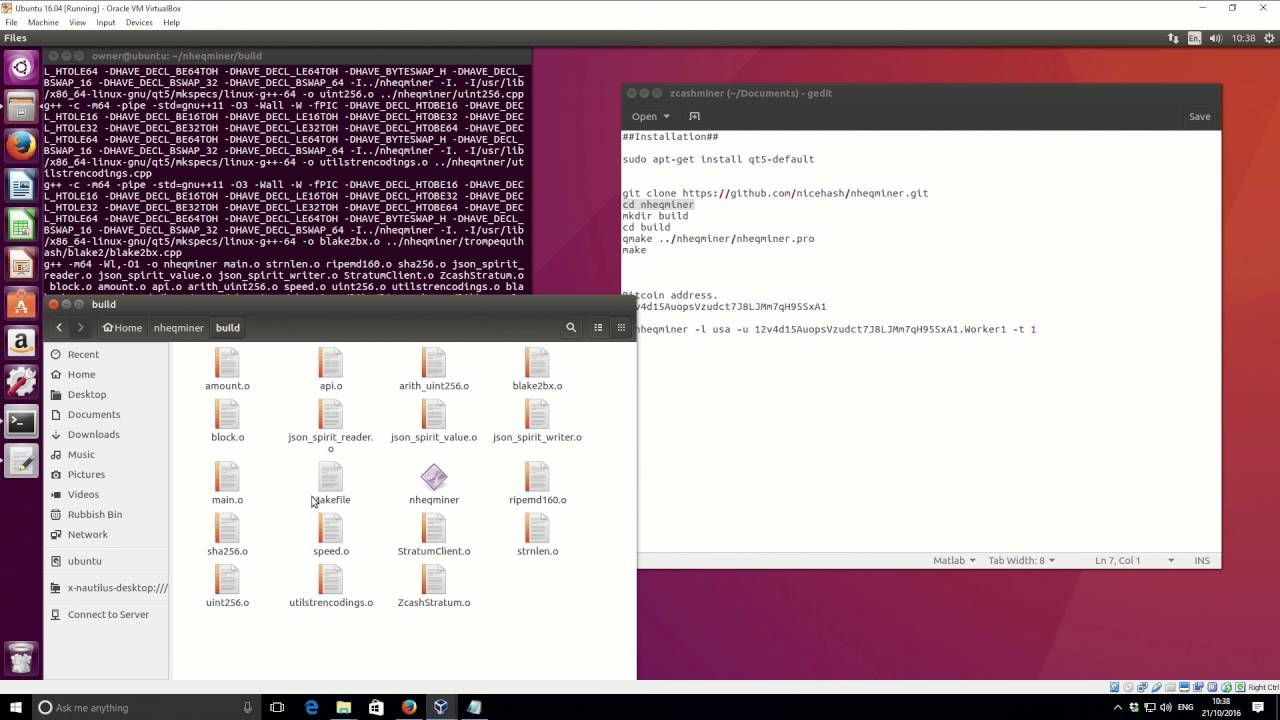Switch to gedit text editor launcher icon
1280x720 pixels.
[x=21, y=461]
